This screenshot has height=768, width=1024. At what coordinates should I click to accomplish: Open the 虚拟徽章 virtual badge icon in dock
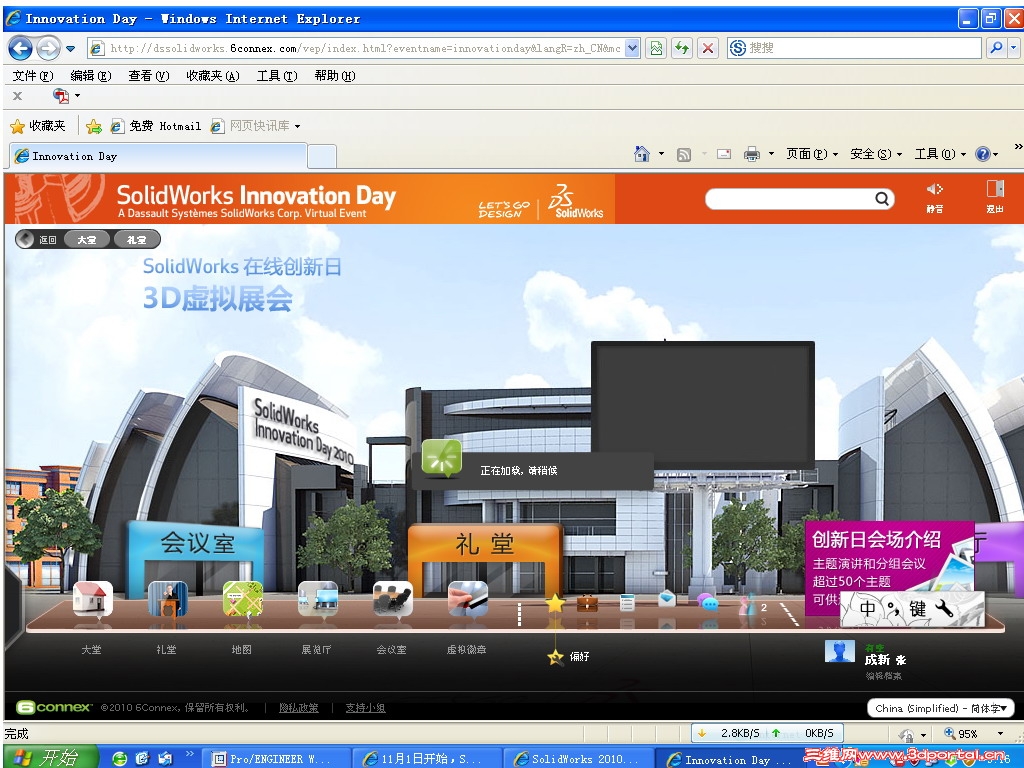pyautogui.click(x=468, y=598)
